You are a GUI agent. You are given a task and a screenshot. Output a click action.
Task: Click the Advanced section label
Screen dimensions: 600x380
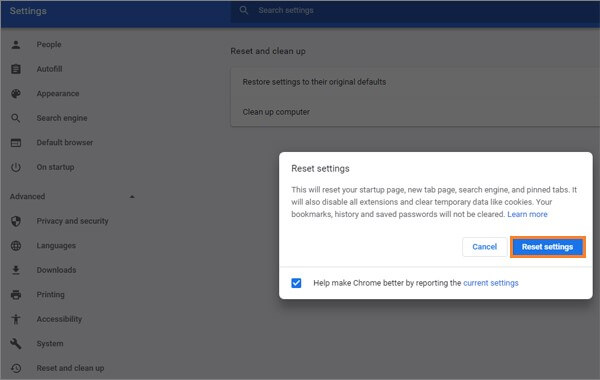coord(28,196)
